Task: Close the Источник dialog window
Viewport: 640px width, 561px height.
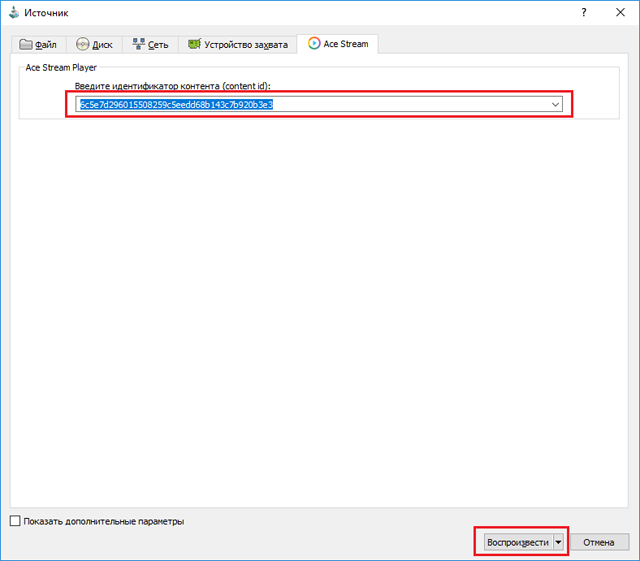Action: (x=620, y=12)
